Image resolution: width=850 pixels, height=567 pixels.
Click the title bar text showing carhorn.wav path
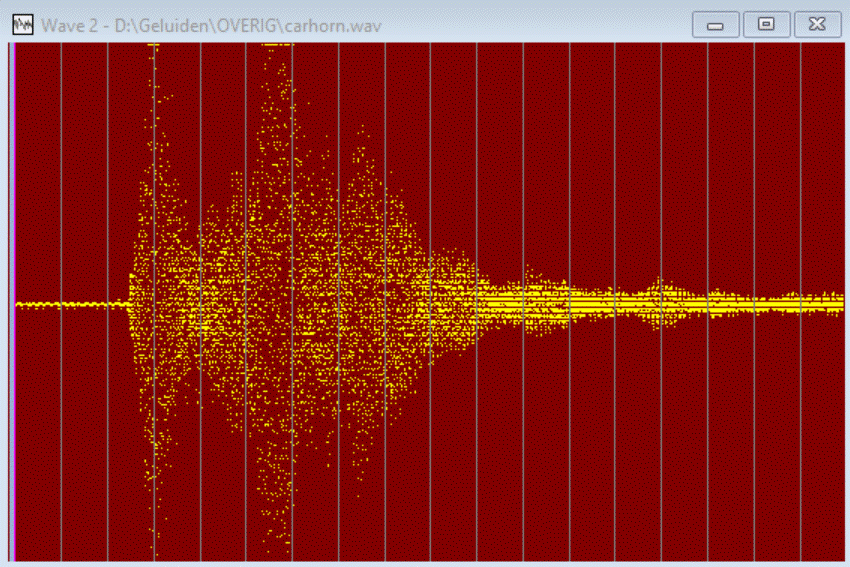click(x=210, y=24)
